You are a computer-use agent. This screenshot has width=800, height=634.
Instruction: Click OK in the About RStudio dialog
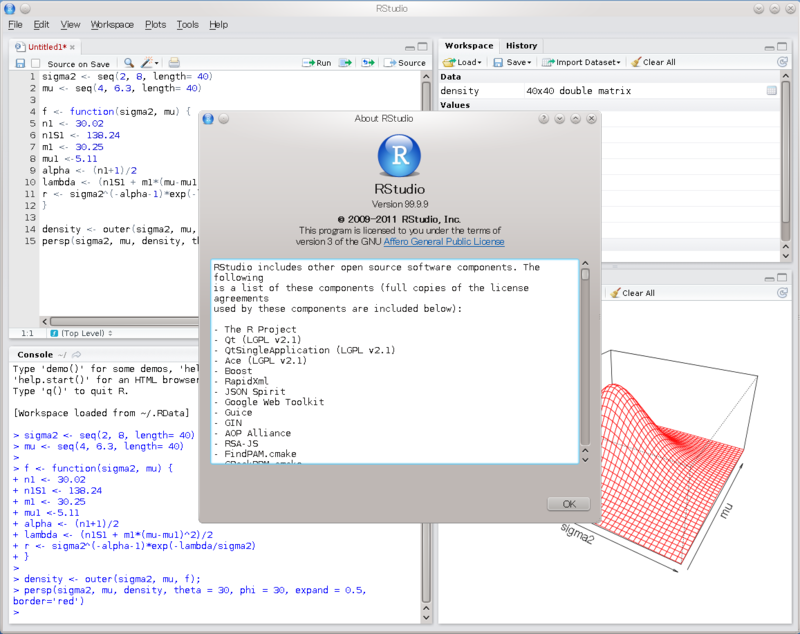569,504
